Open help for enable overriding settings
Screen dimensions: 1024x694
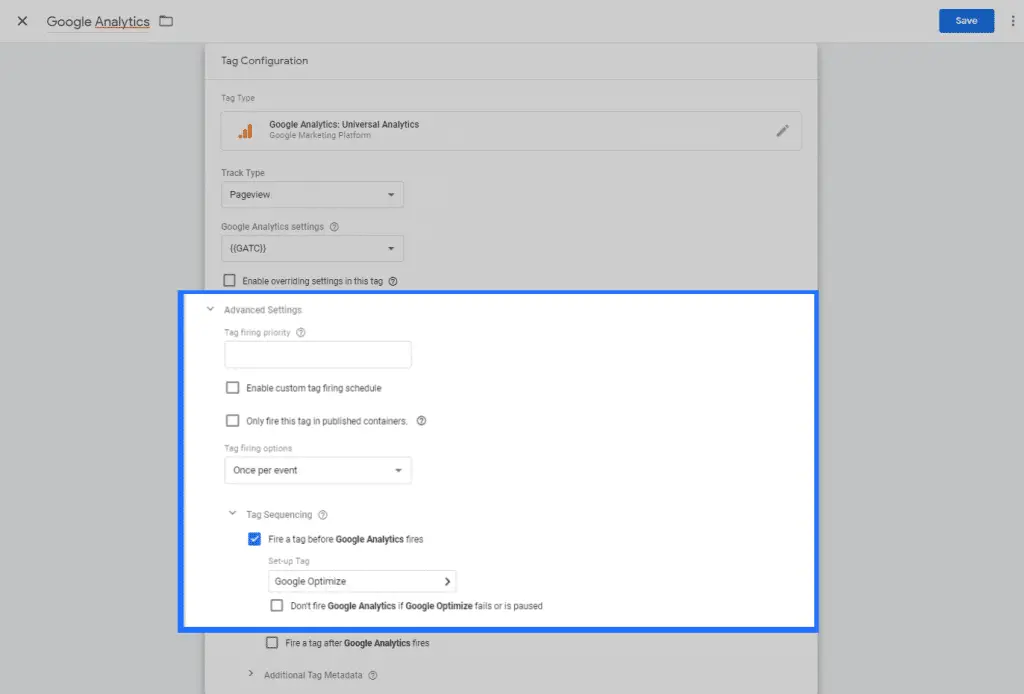pyautogui.click(x=393, y=281)
